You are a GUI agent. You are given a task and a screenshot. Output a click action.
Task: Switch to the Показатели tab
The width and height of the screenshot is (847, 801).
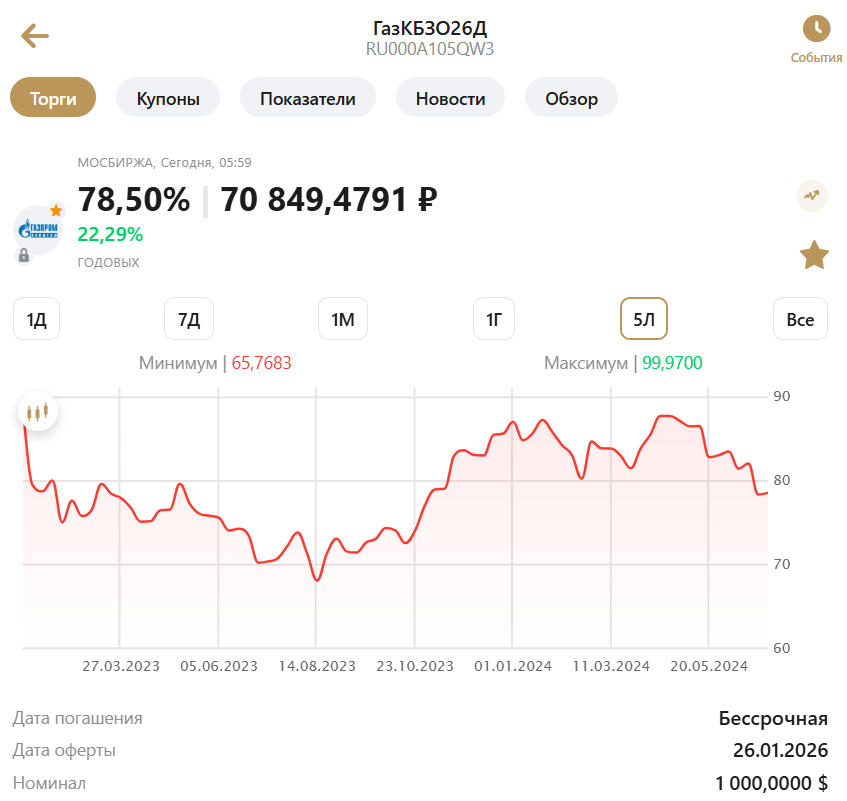tap(308, 97)
